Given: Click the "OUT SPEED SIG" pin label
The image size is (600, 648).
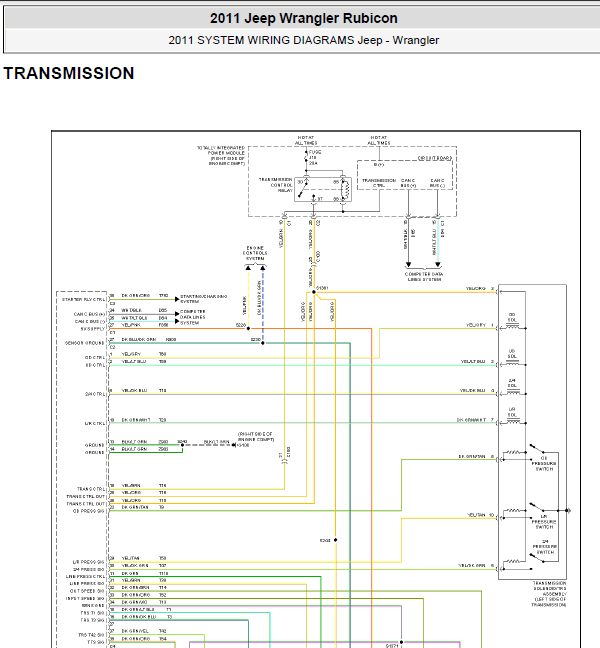Looking at the screenshot, I should click(87, 591).
